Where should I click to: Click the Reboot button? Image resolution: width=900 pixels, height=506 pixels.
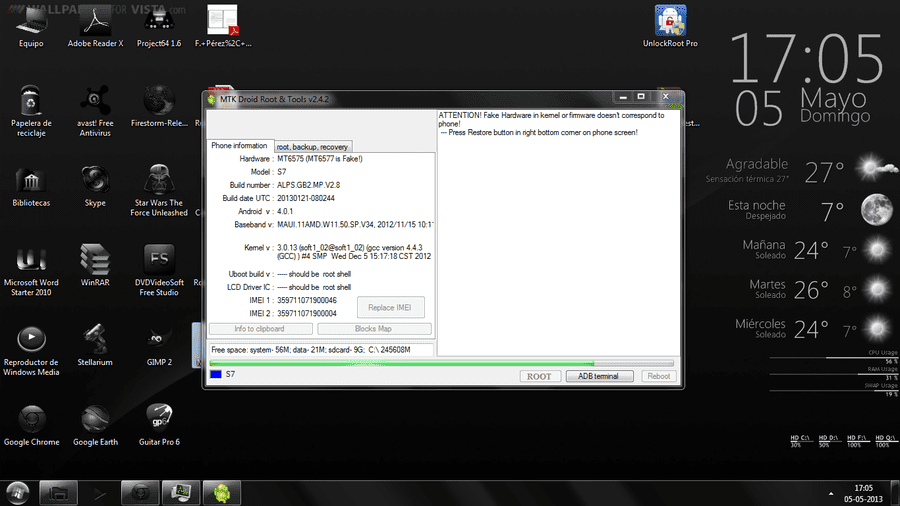click(x=658, y=376)
